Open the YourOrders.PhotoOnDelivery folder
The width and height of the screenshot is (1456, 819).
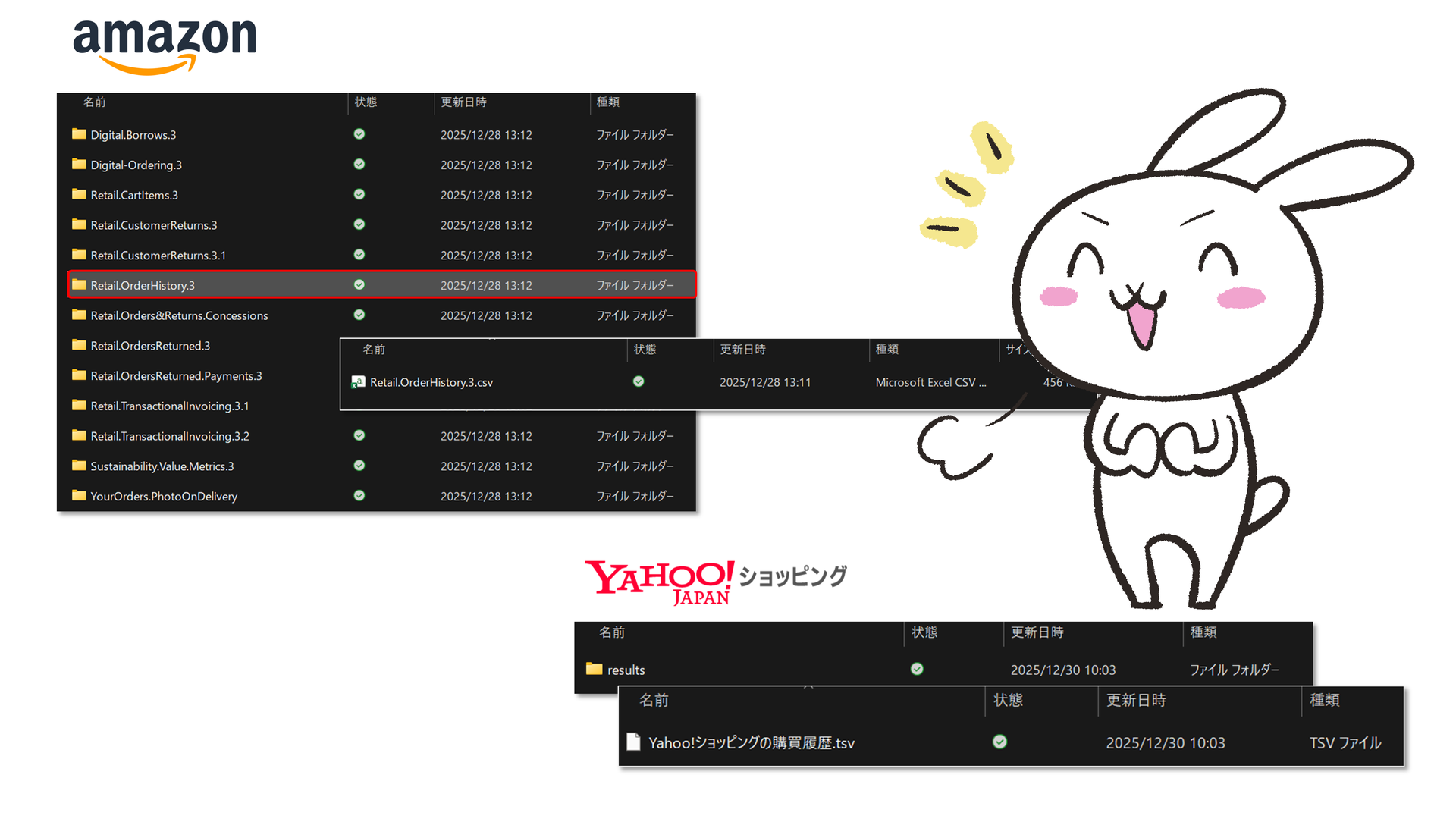164,497
